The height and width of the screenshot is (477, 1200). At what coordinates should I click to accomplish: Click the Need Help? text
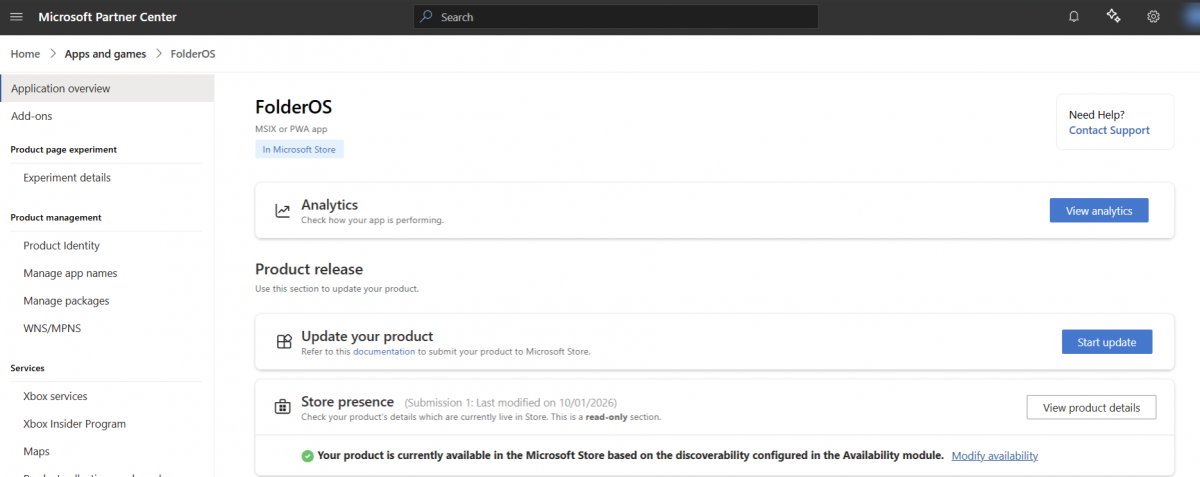pyautogui.click(x=1097, y=115)
